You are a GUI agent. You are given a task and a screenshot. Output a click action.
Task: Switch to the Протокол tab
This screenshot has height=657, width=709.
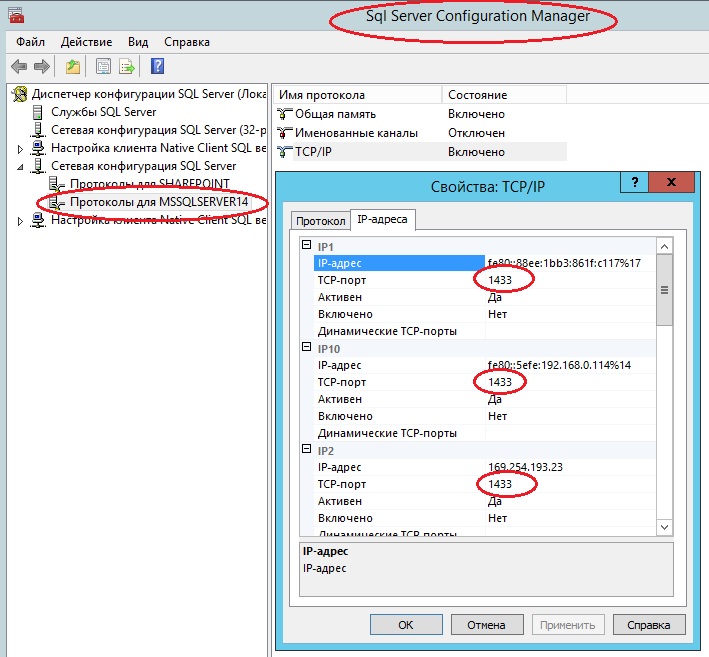[321, 221]
